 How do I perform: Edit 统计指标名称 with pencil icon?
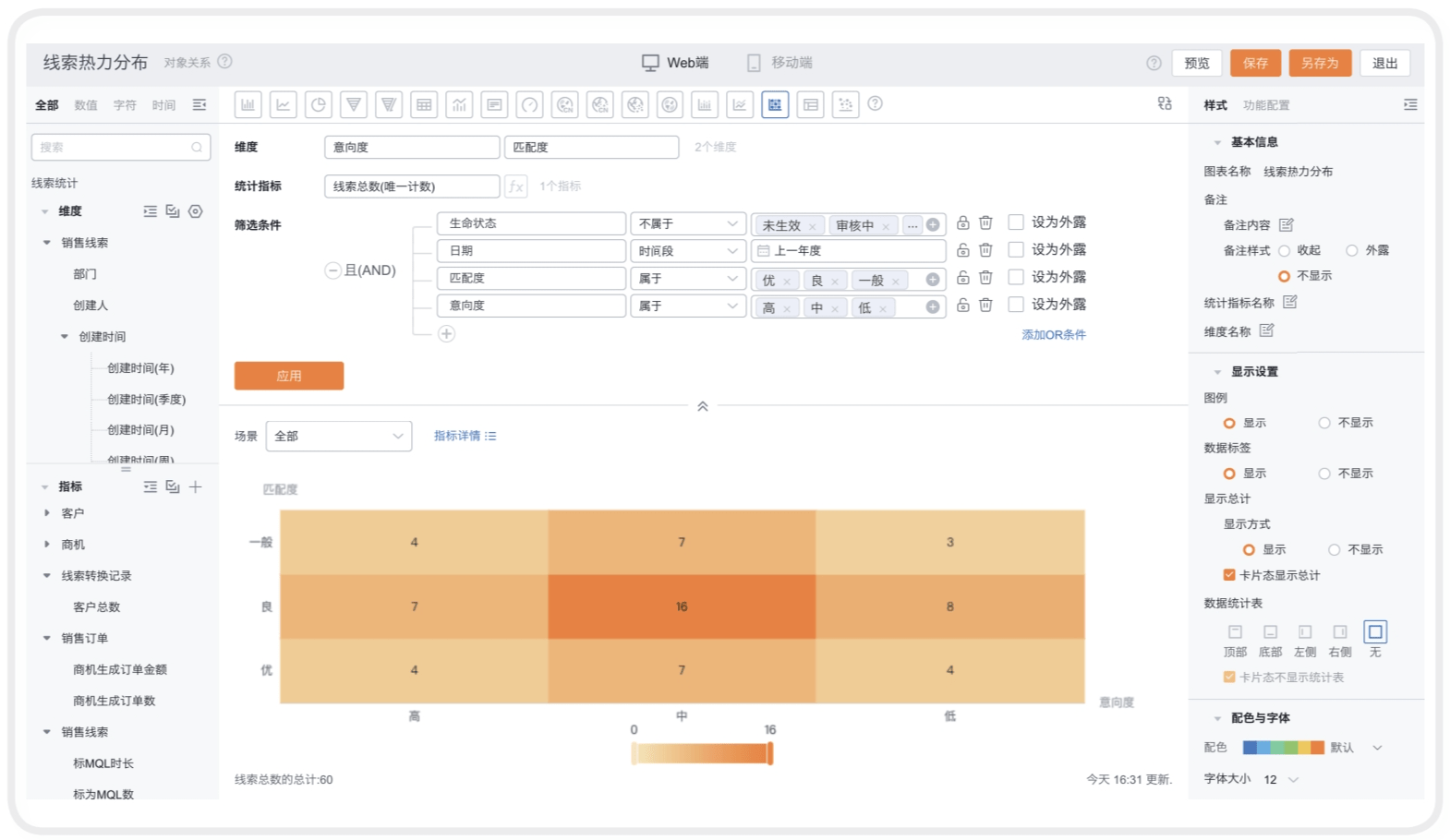(x=1290, y=302)
